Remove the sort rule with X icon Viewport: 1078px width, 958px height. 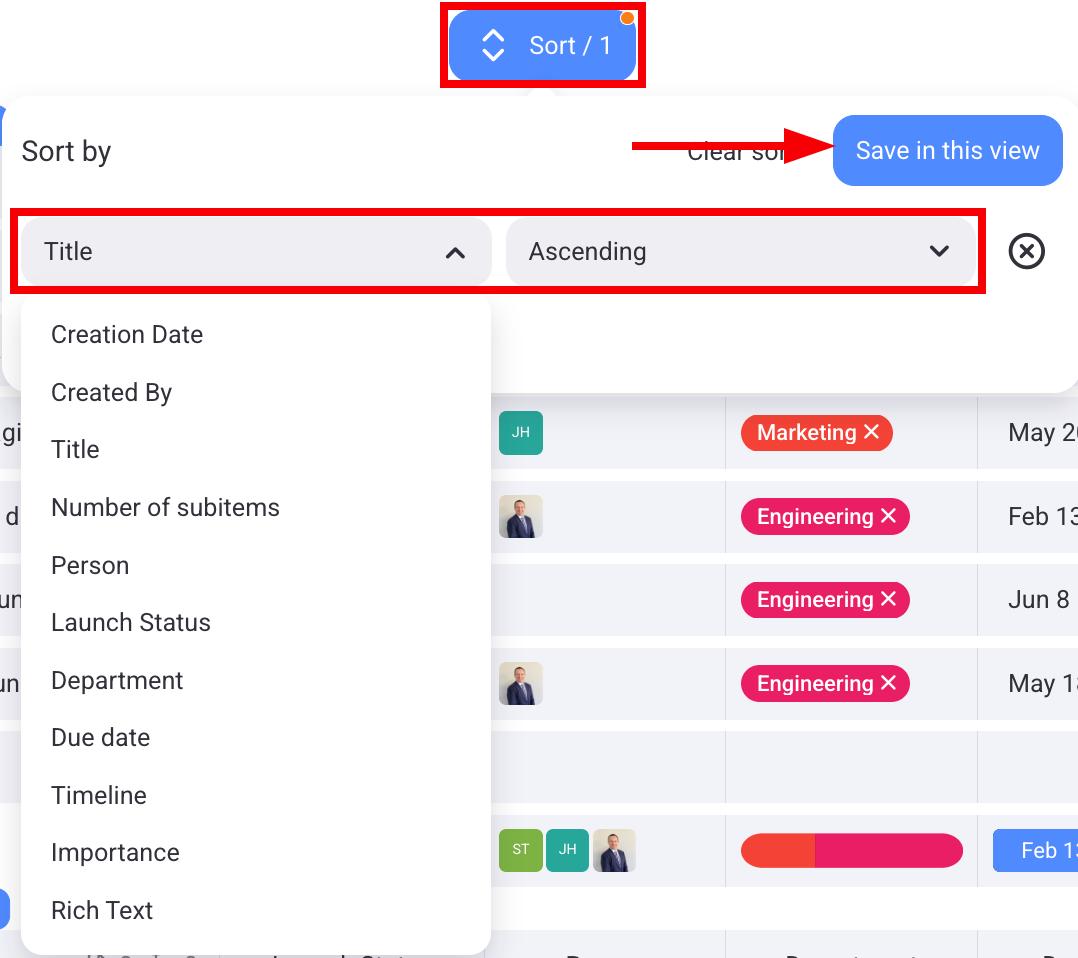(1026, 251)
